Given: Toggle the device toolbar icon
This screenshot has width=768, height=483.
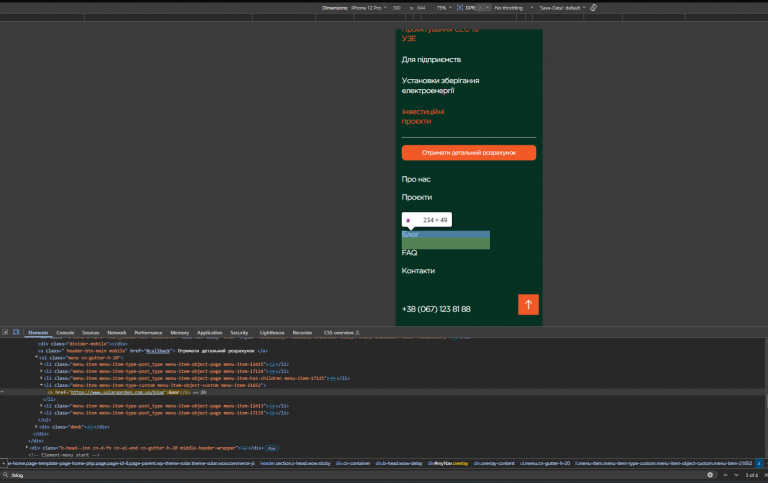Looking at the screenshot, I should point(16,332).
